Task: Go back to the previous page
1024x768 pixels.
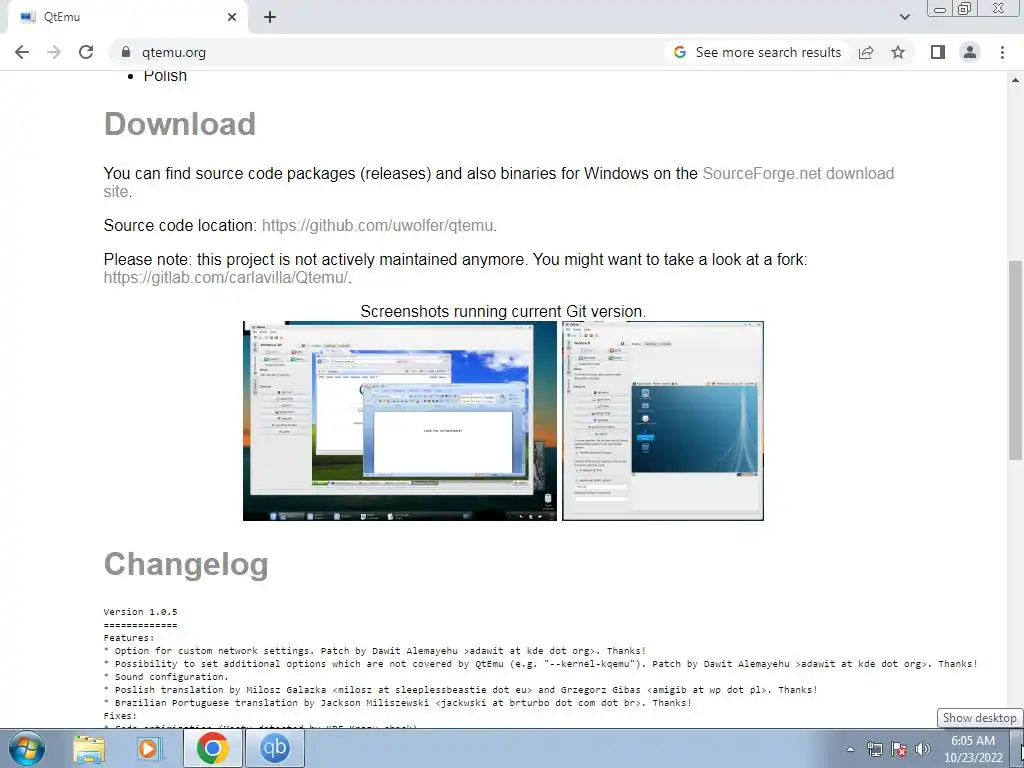Action: click(x=22, y=52)
